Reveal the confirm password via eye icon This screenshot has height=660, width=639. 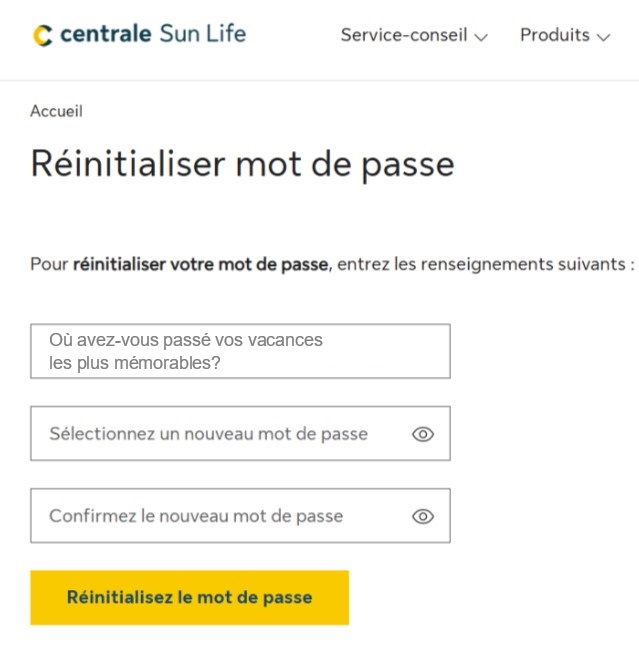423,516
